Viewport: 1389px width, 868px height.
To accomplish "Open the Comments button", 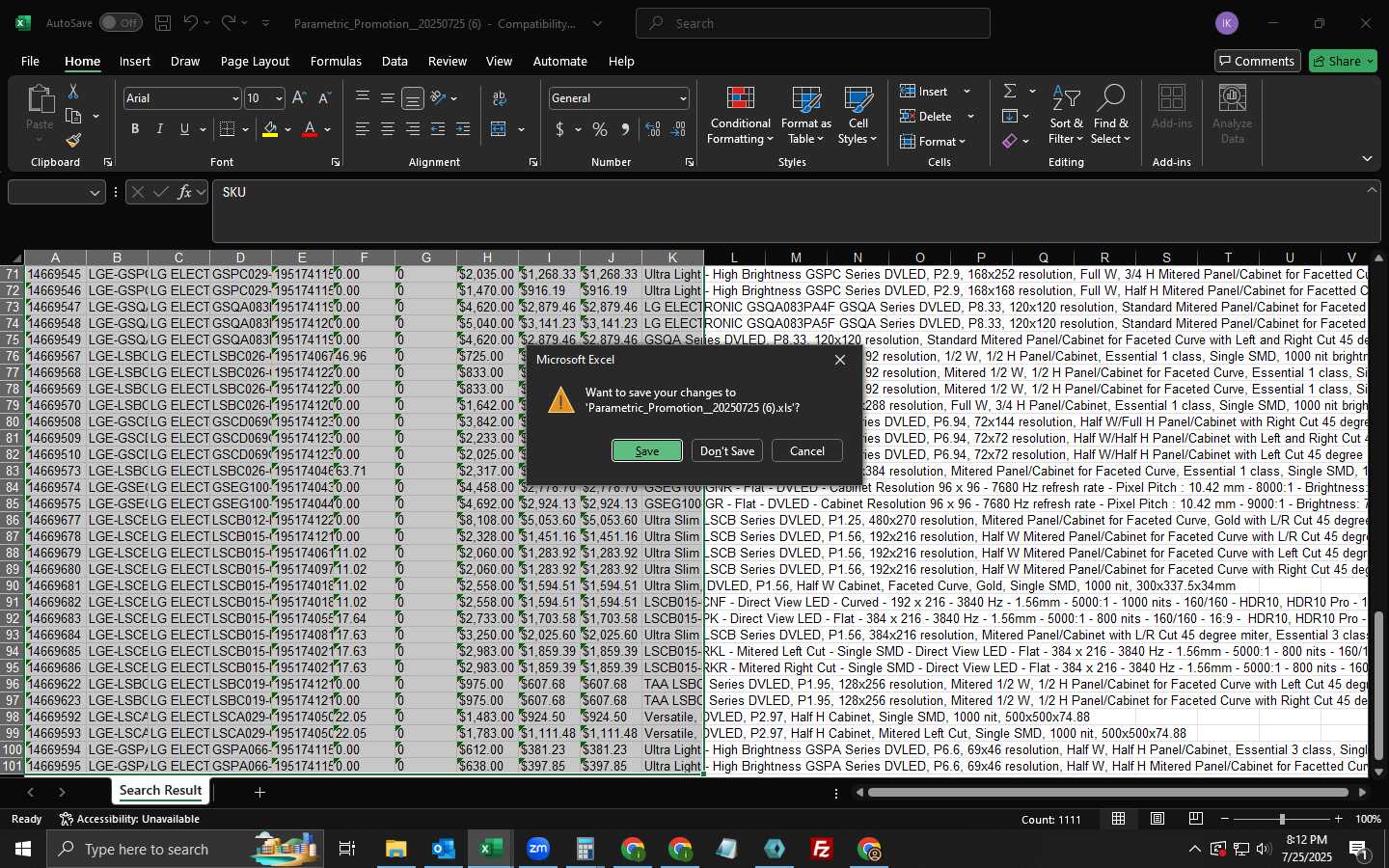I will click(x=1257, y=61).
